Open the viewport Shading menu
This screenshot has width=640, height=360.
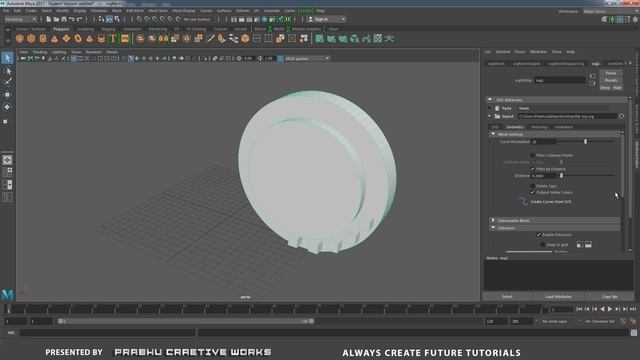point(40,52)
